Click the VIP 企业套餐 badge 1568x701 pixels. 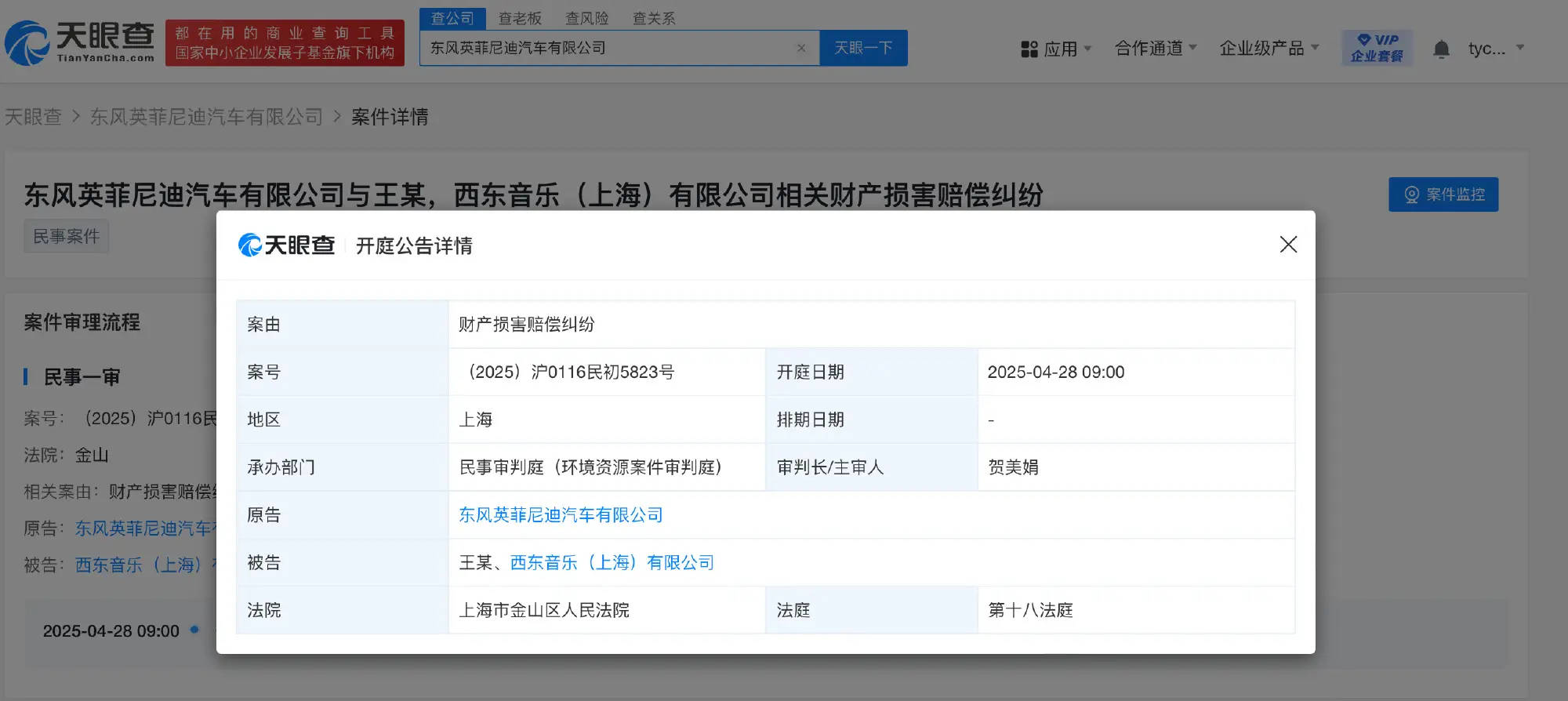(1377, 48)
